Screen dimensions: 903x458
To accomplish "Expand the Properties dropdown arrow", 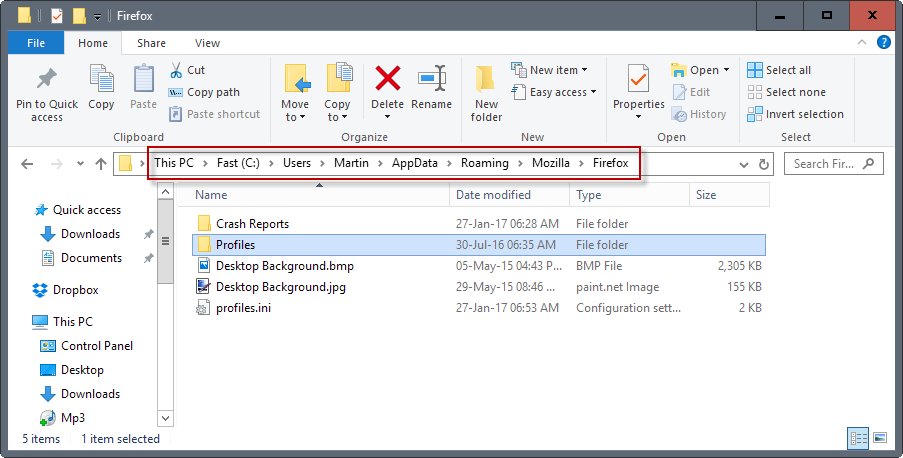I will pos(638,117).
